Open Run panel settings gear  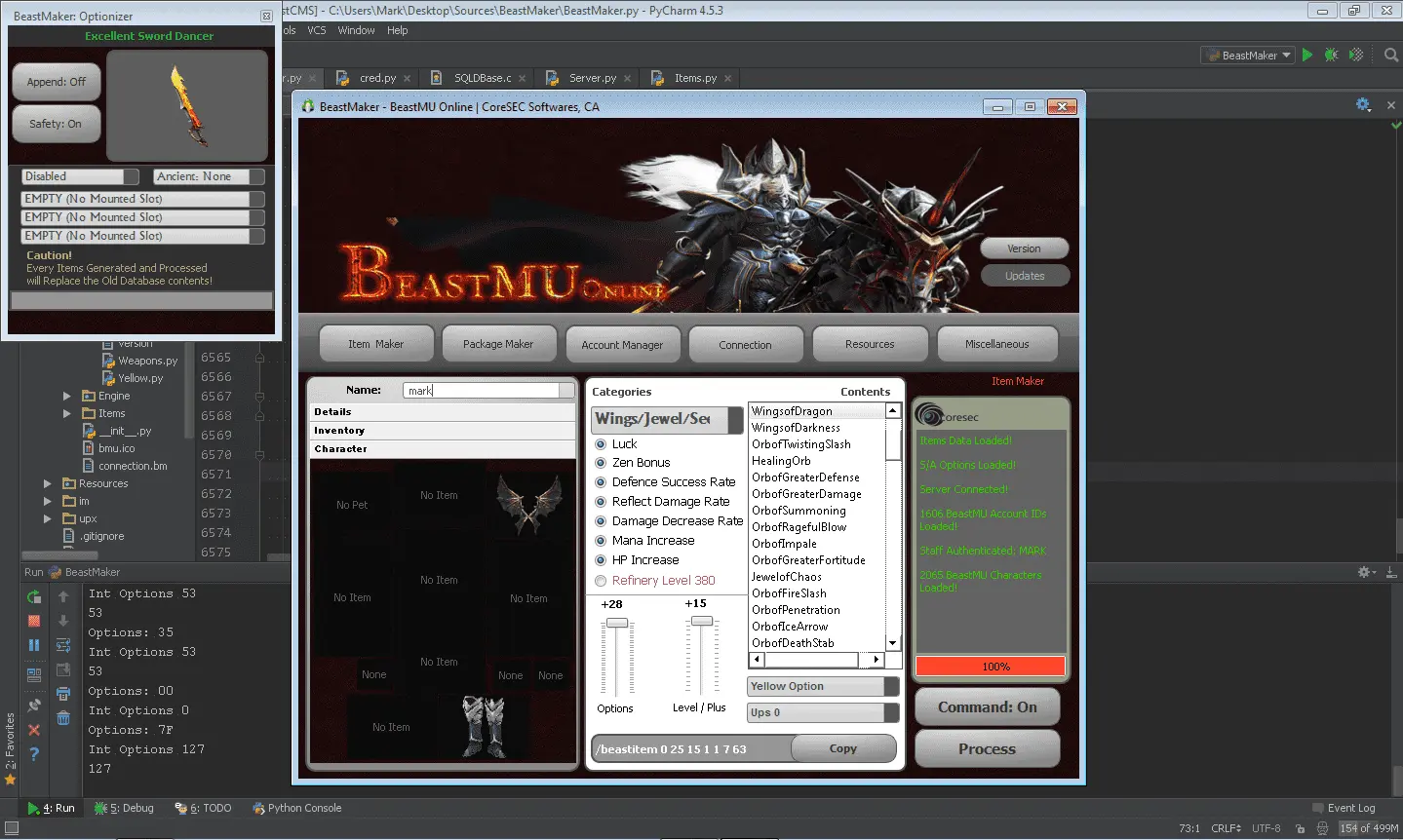click(1366, 572)
